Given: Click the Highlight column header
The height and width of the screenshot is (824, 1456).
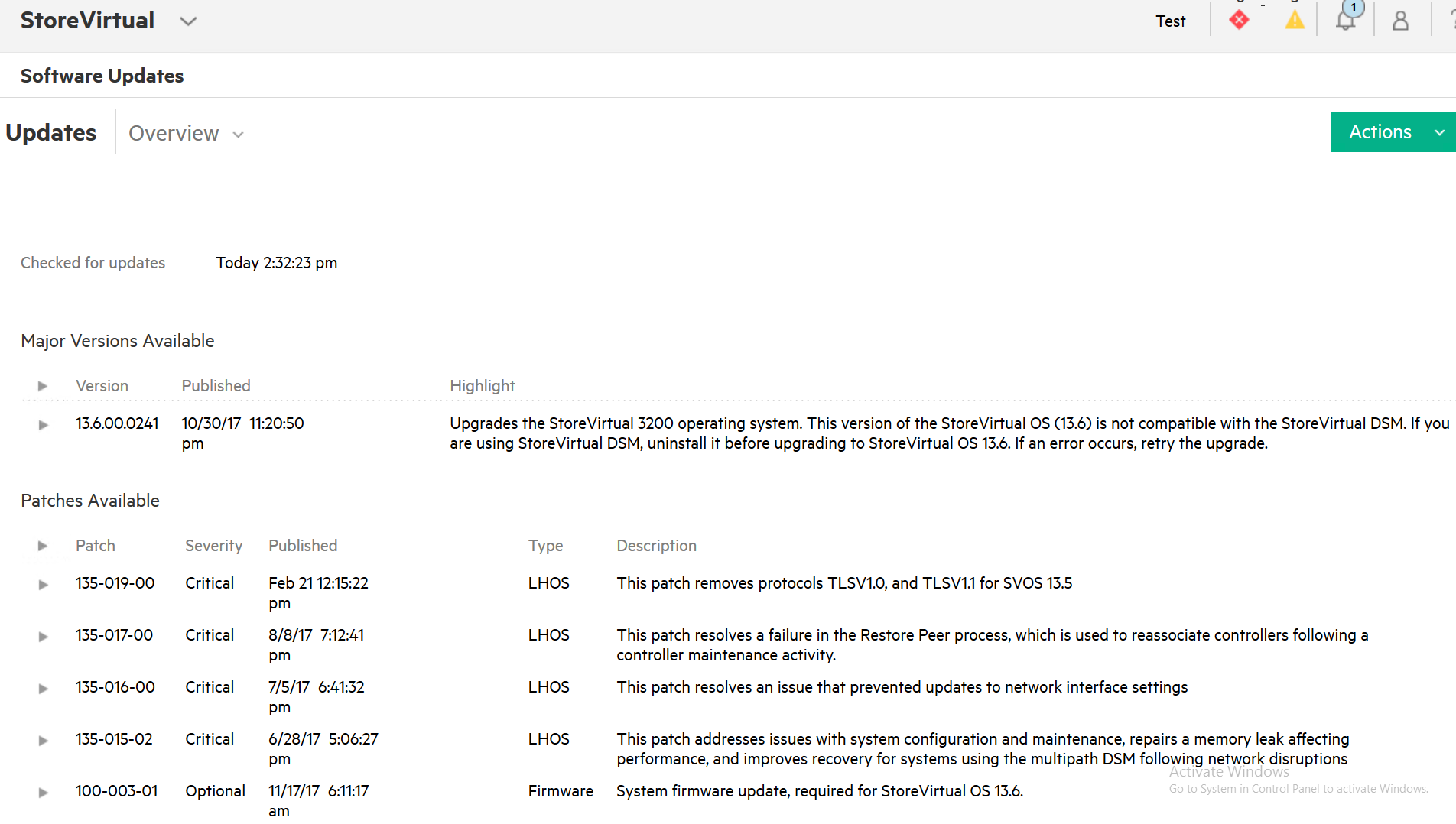Looking at the screenshot, I should point(483,386).
